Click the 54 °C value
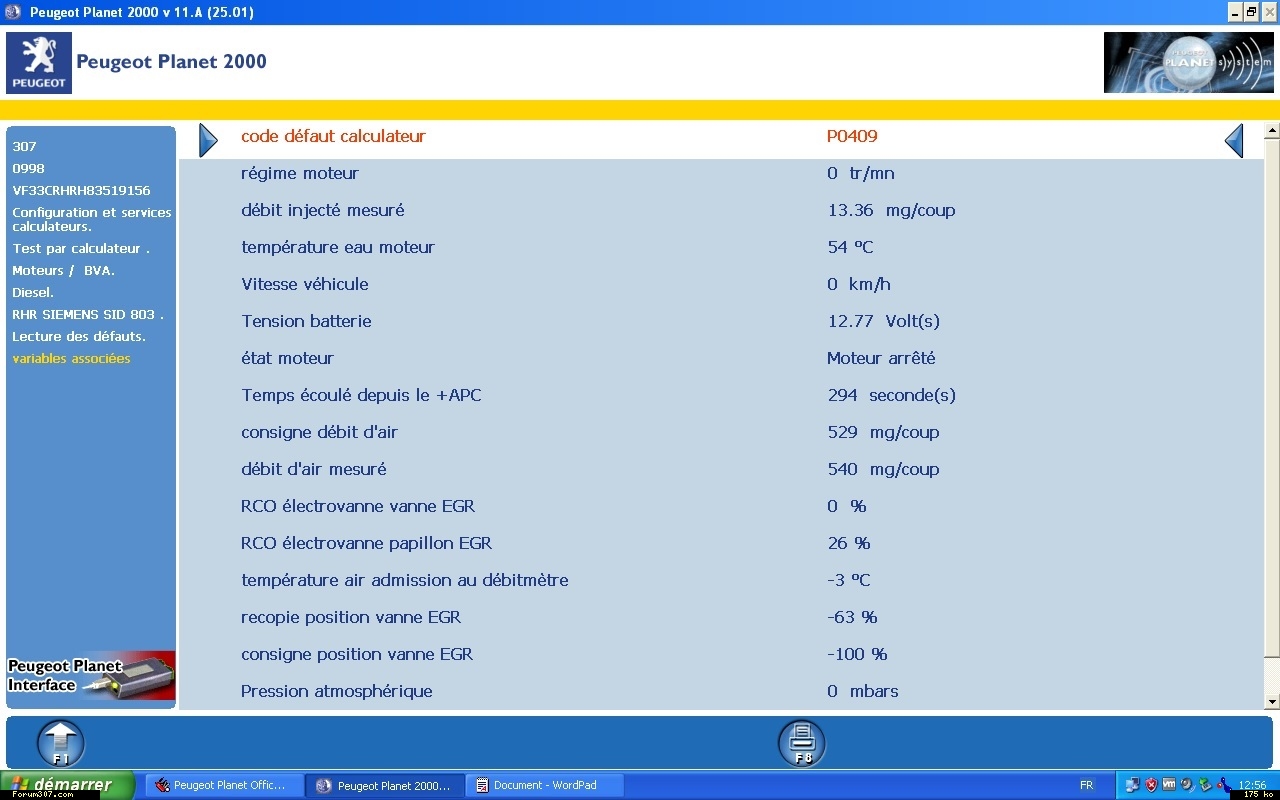This screenshot has height=800, width=1280. [x=850, y=247]
